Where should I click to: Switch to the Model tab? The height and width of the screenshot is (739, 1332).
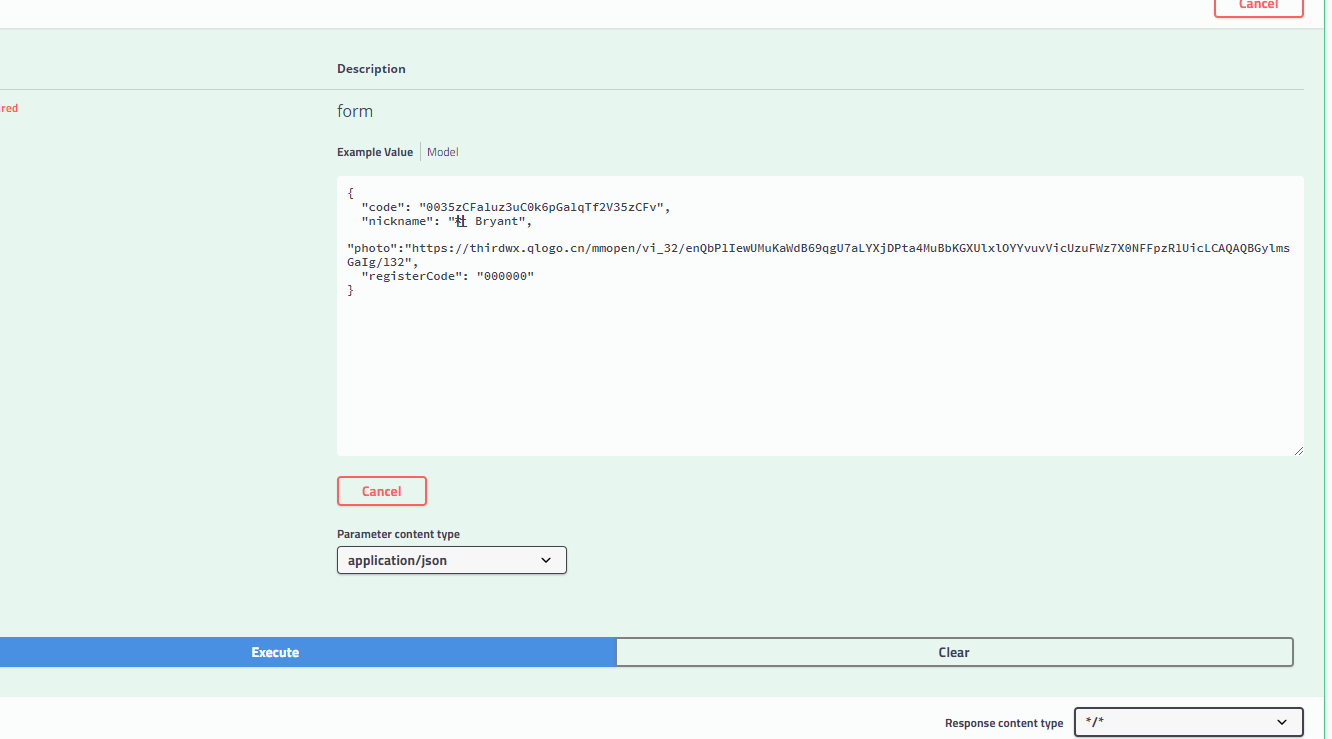[x=443, y=152]
